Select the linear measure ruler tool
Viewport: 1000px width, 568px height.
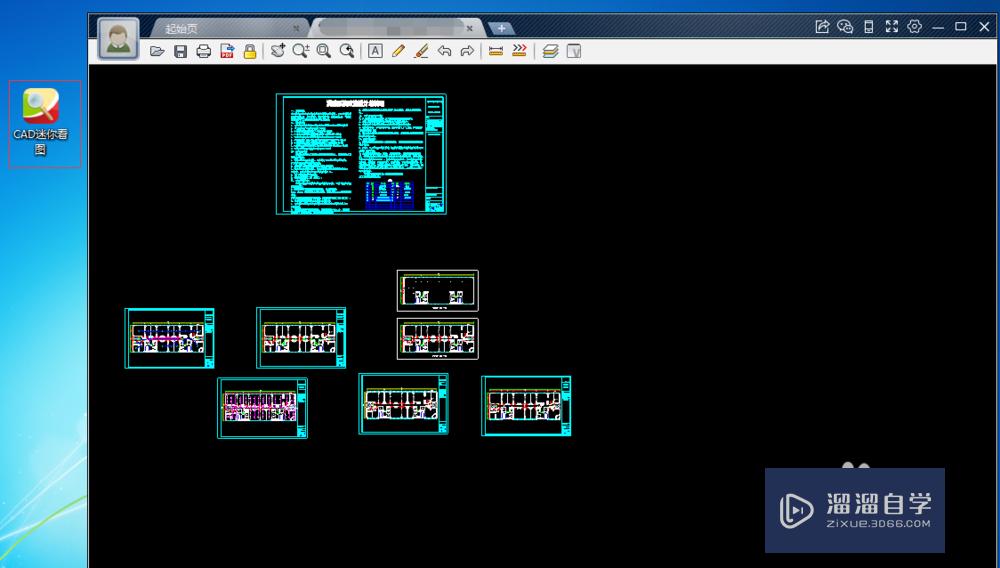pyautogui.click(x=496, y=51)
